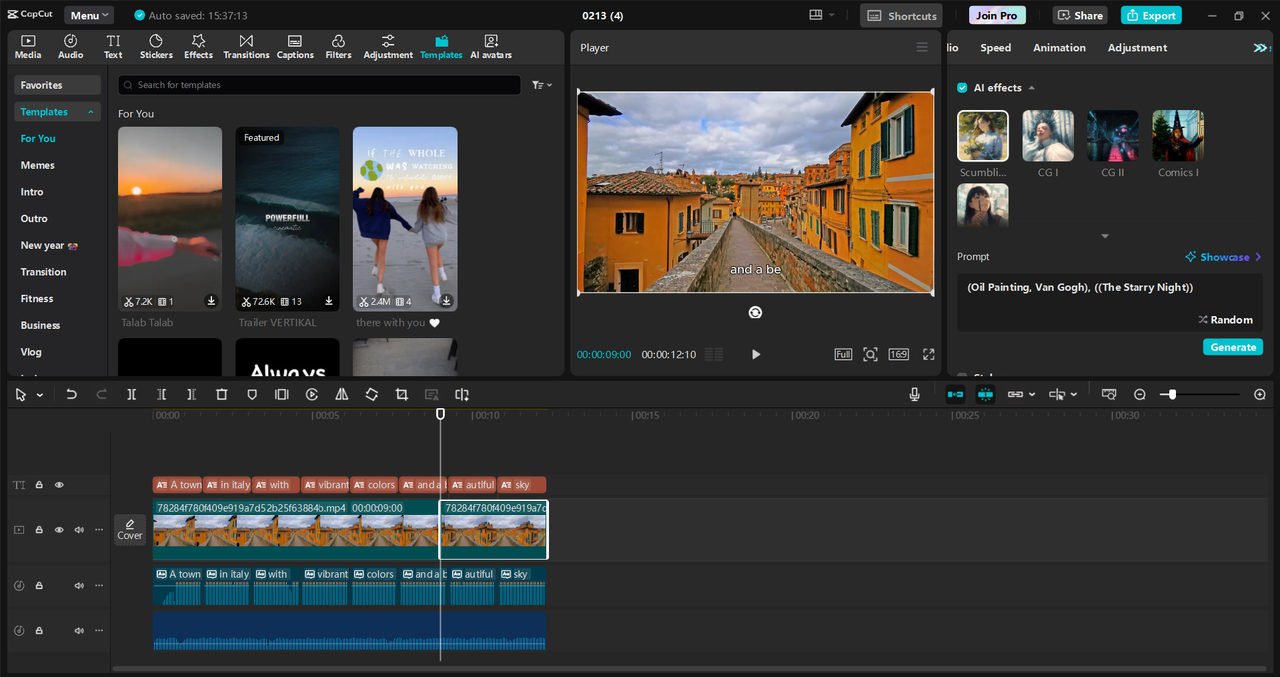Click the playhead marker on the timeline ruler
Screen dimensions: 1280x677
[440, 414]
